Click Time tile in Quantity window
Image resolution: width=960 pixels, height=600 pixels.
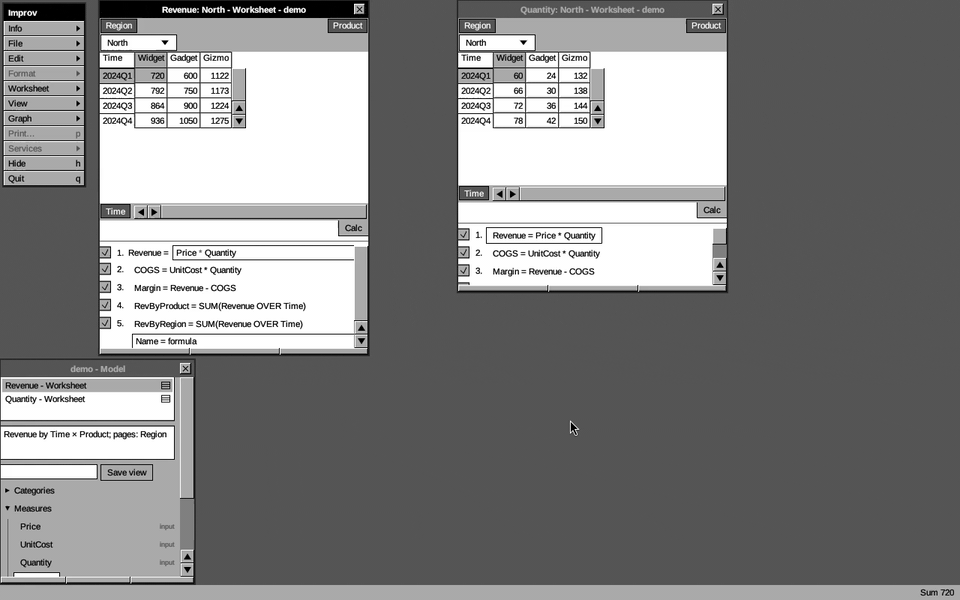(473, 193)
